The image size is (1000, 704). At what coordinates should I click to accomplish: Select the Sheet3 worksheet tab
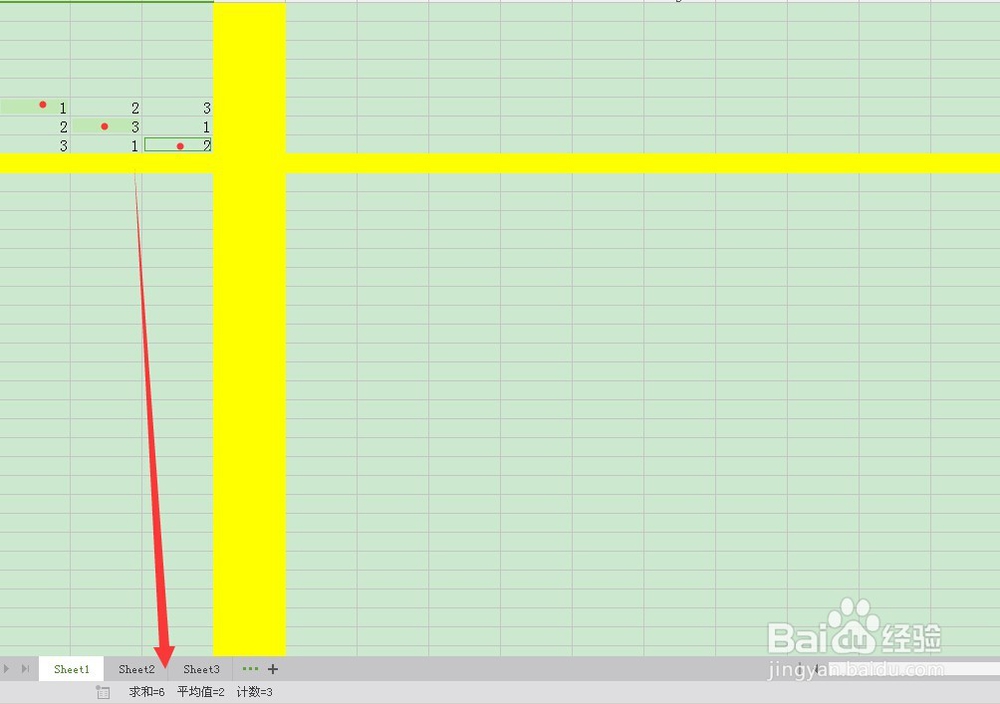point(201,669)
